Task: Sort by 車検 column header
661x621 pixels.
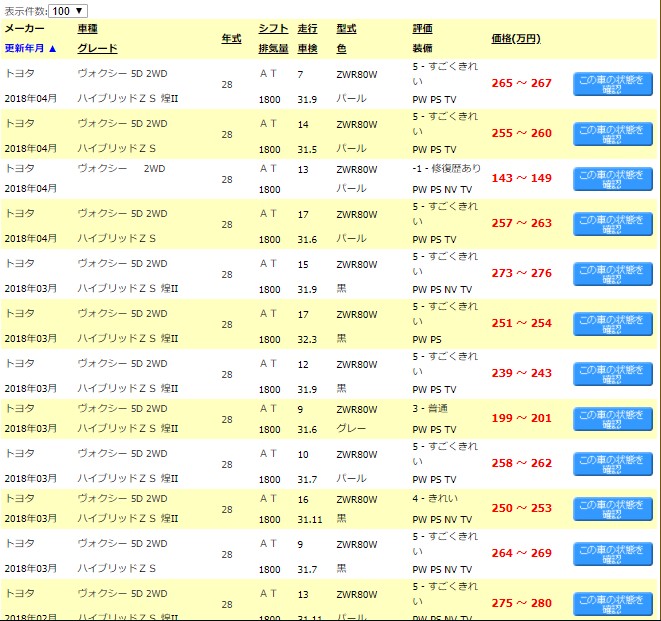Action: click(x=307, y=48)
